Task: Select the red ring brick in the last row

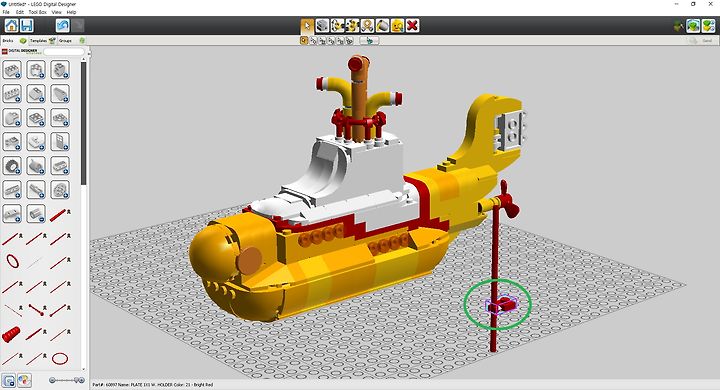Action: (x=60, y=358)
